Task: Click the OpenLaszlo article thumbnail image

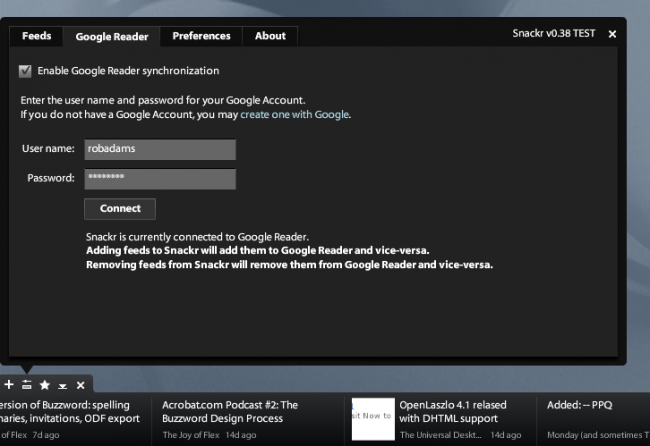Action: [370, 418]
